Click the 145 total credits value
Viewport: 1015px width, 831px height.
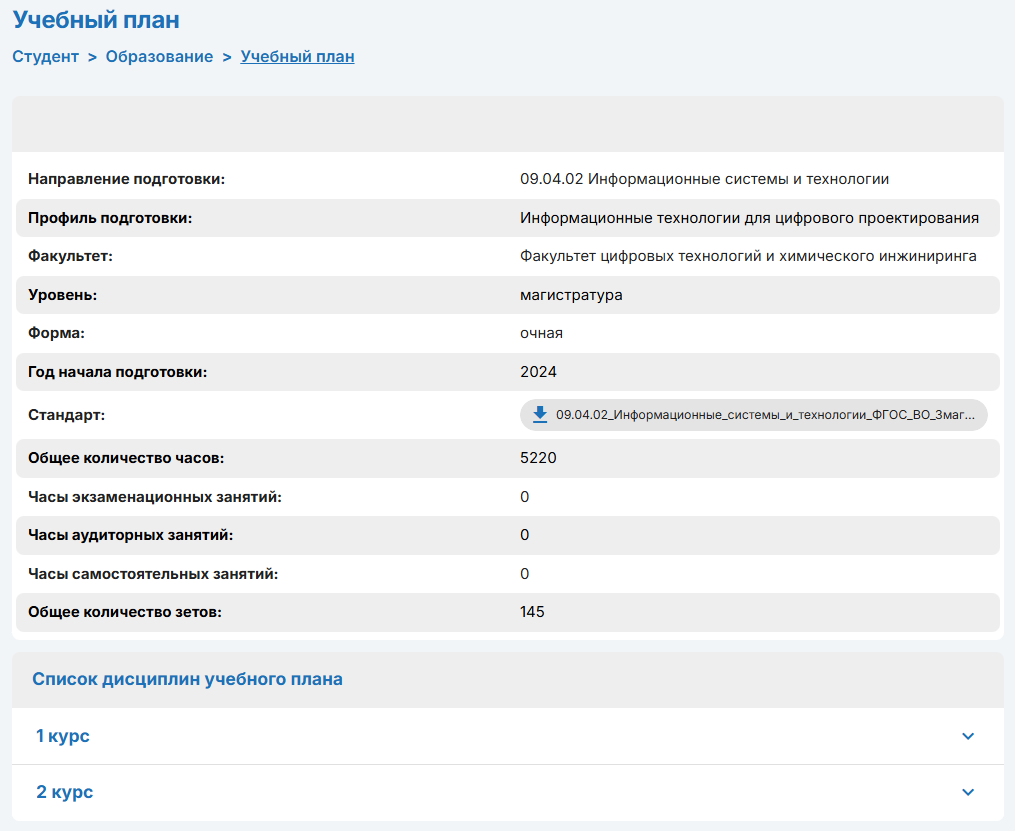(x=532, y=612)
